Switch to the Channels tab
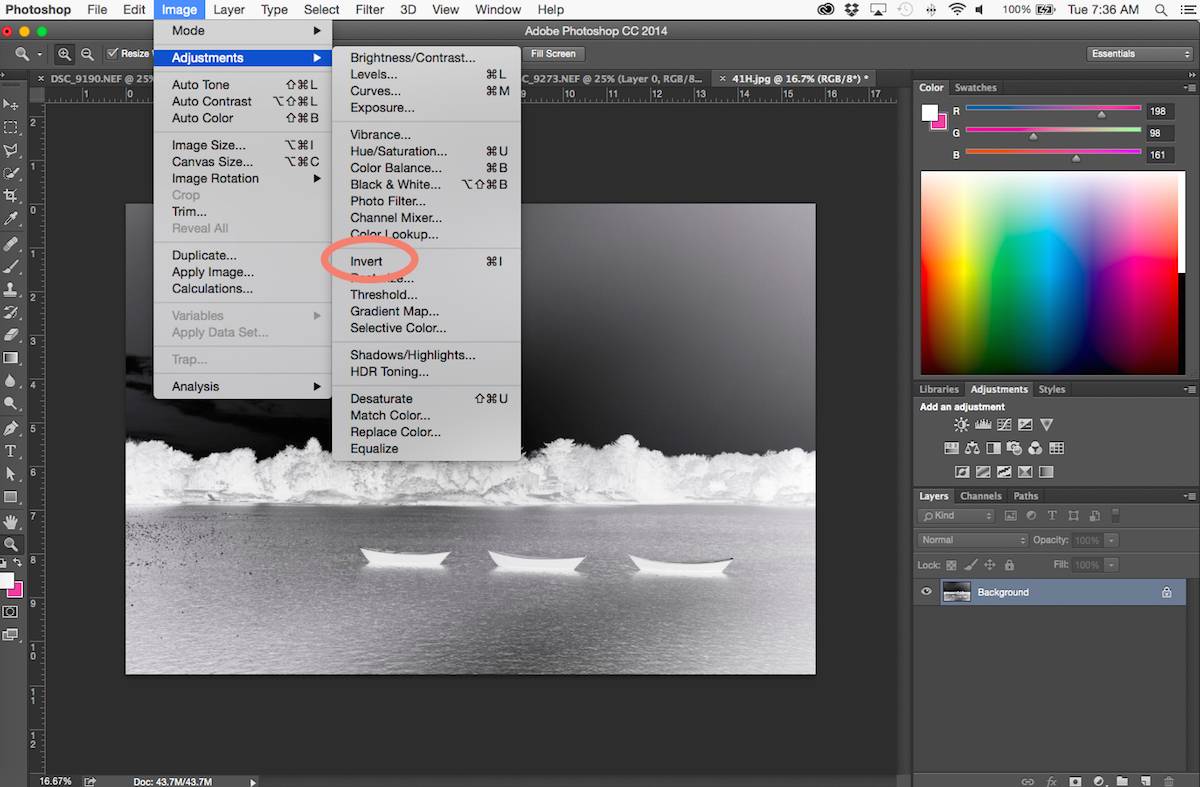The width and height of the screenshot is (1200, 787). click(980, 496)
